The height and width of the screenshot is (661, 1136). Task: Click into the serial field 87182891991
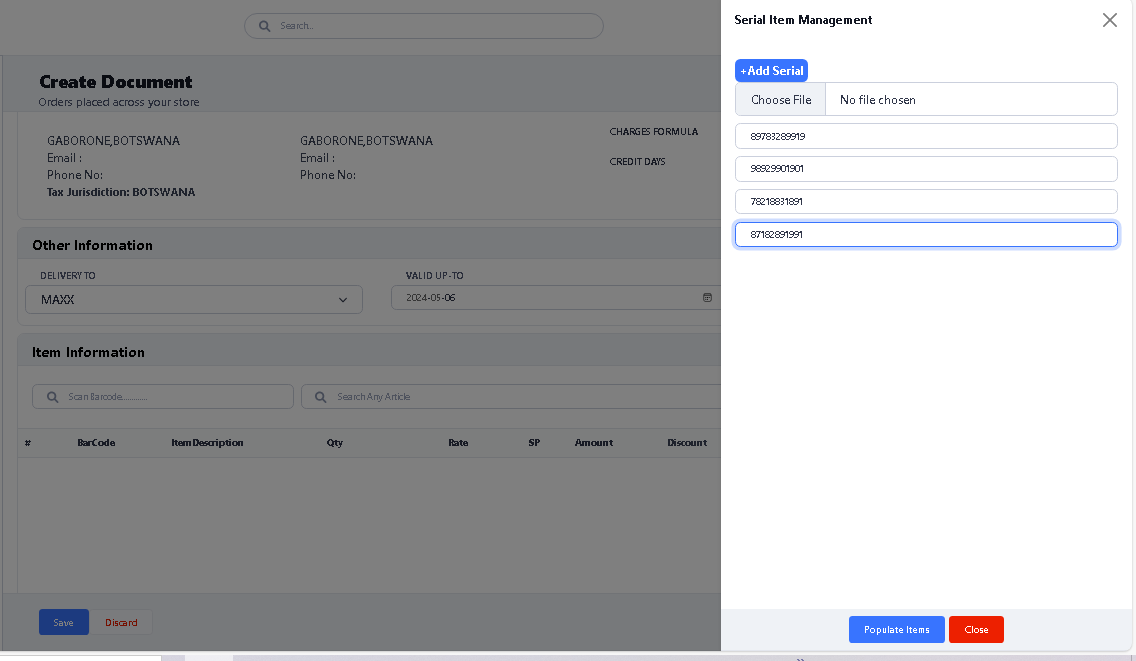(925, 235)
